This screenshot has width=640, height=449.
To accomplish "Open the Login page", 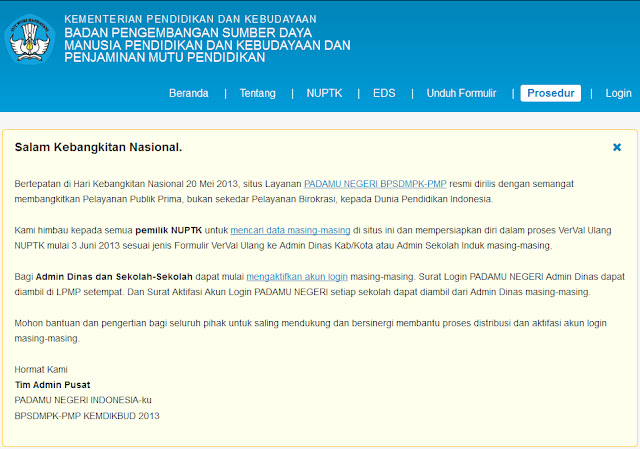I will 618,93.
